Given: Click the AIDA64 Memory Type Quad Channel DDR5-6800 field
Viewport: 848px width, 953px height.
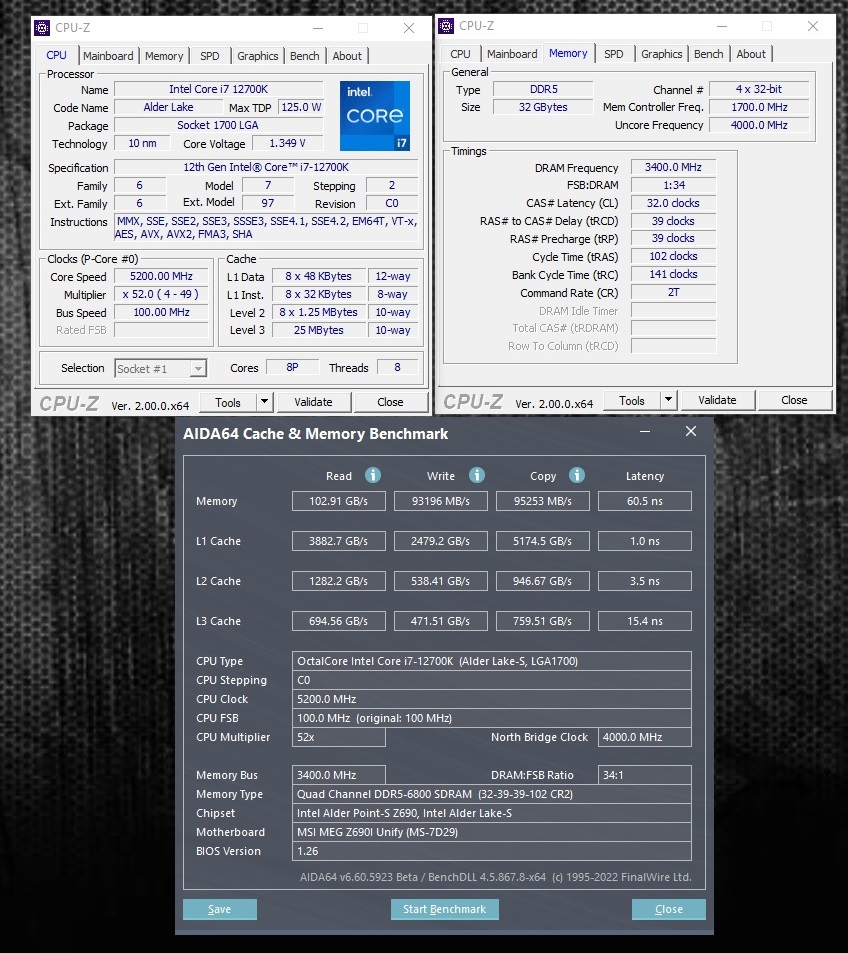Looking at the screenshot, I should 492,794.
